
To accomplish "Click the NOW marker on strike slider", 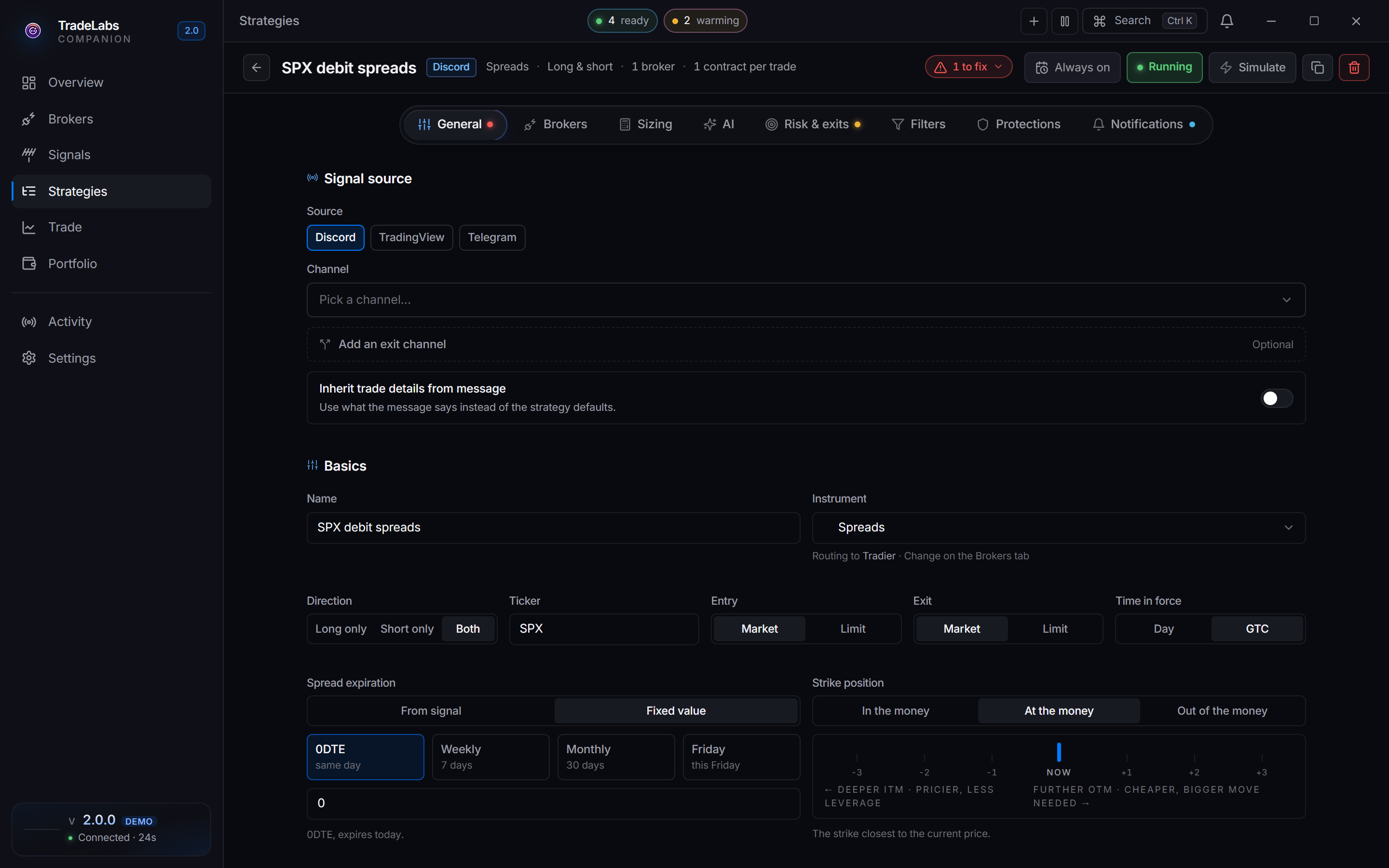I will (x=1059, y=759).
